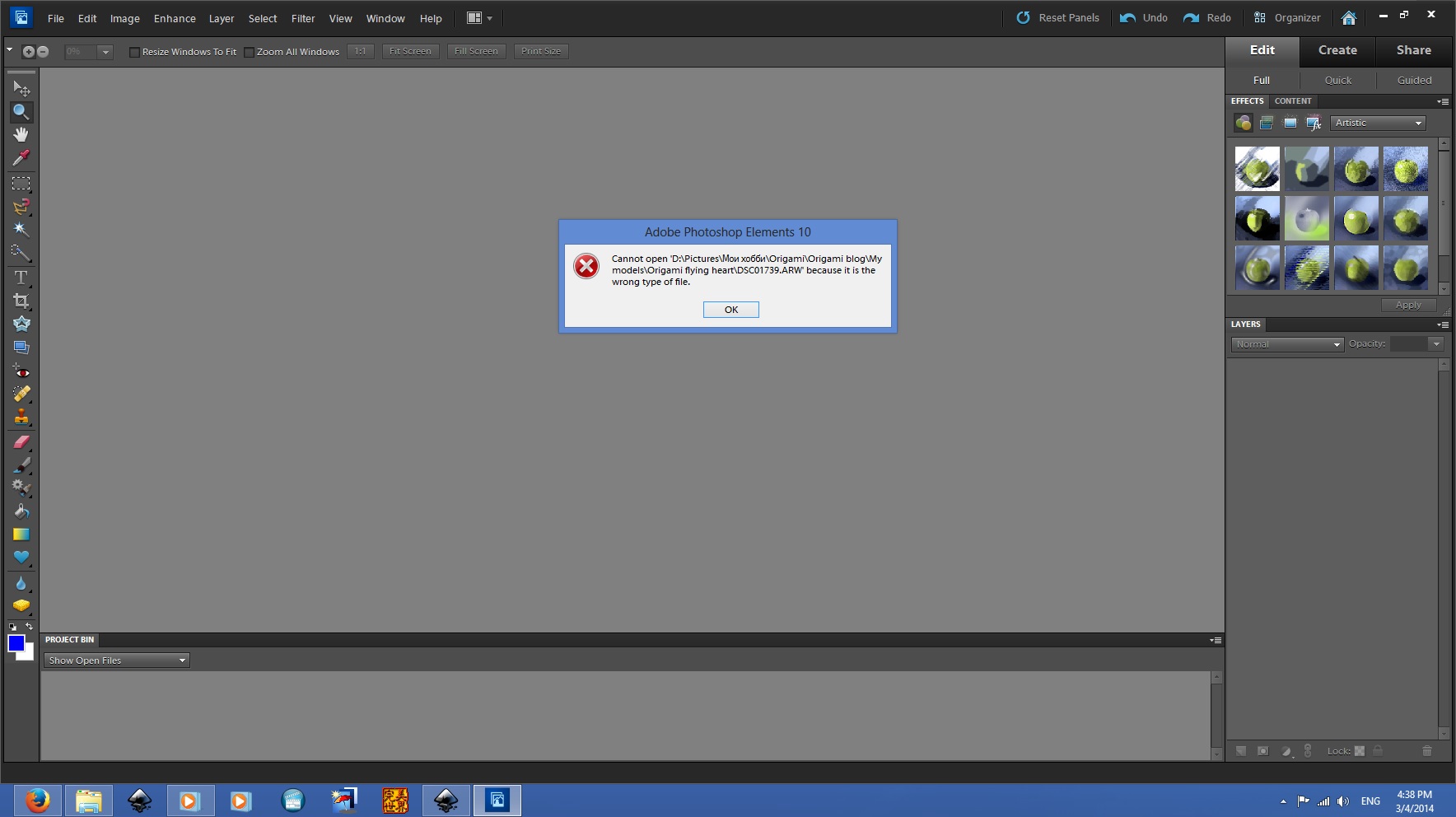
Task: Select the Magic Wand tool
Action: point(21,230)
